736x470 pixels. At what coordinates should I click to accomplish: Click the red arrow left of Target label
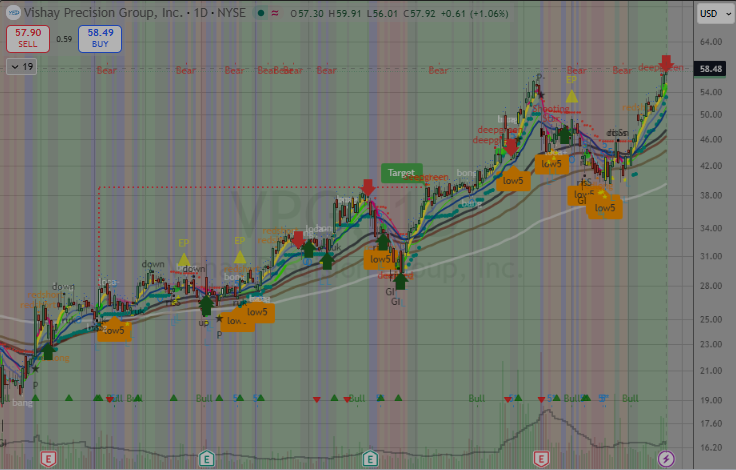(368, 187)
